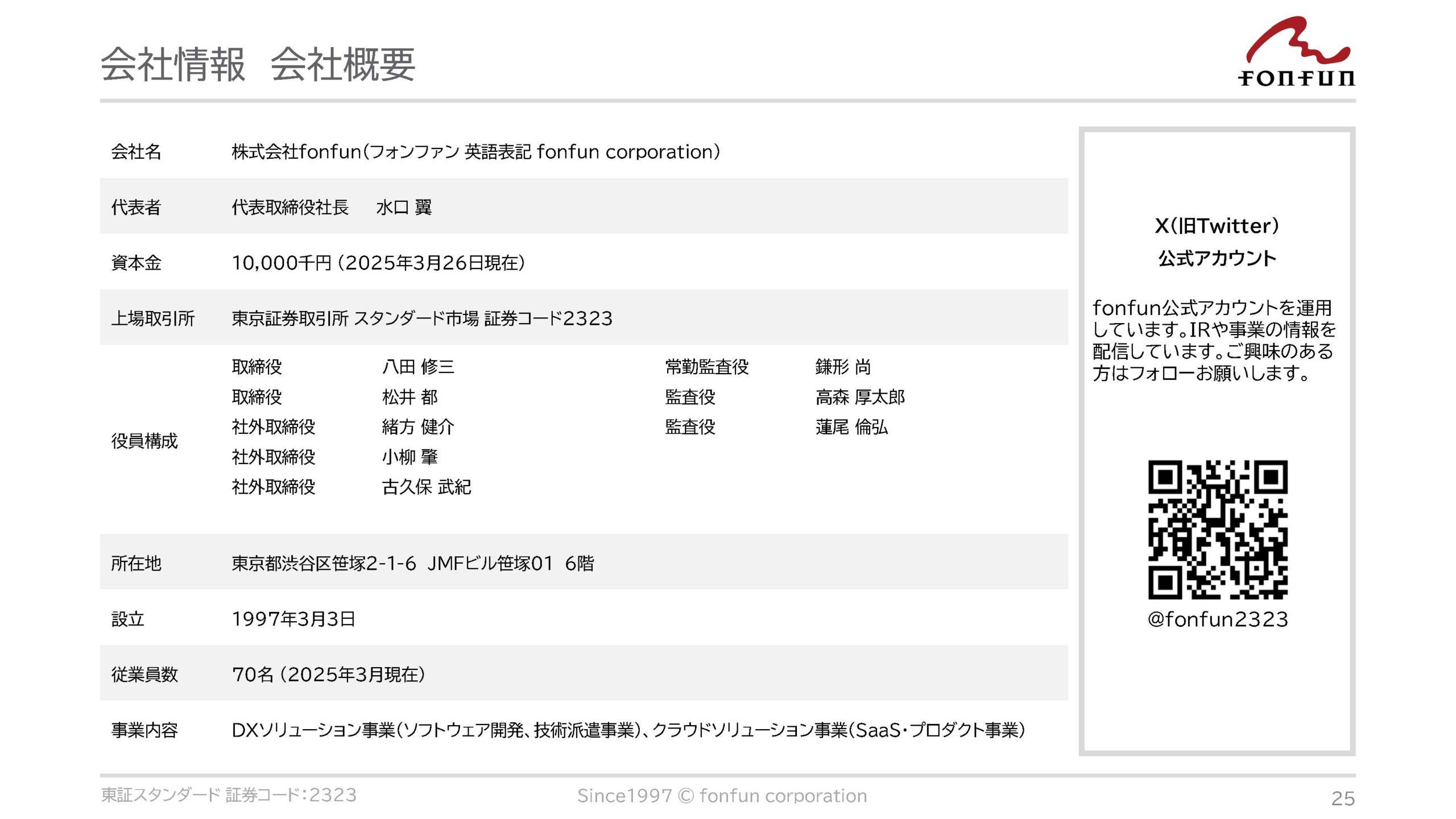The image size is (1456, 819).
Task: Click the footer Since1997 copyright text
Action: pyautogui.click(x=722, y=796)
